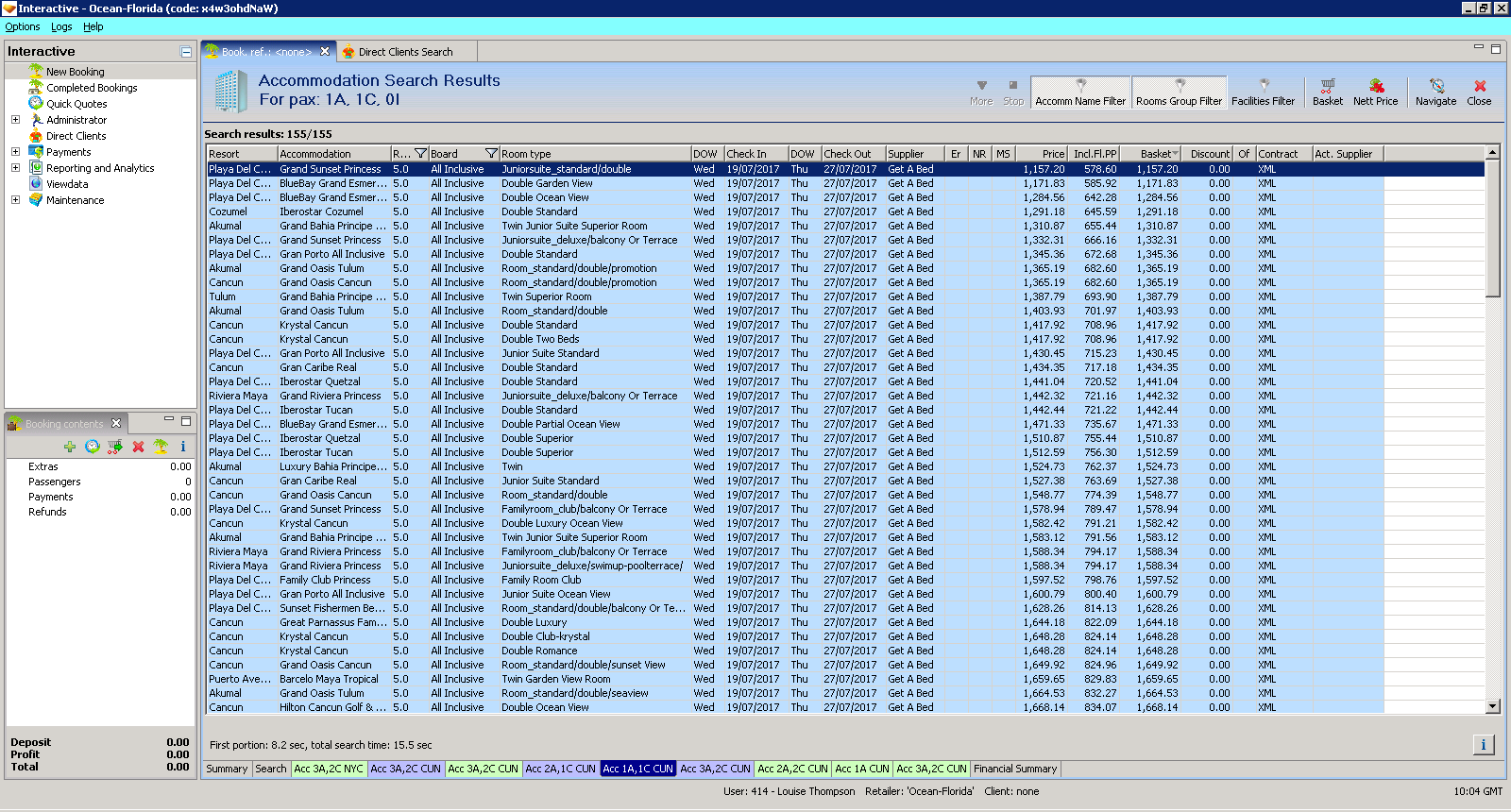Screen dimensions: 1511x812
Task: Click the blue info icon at bottom right
Action: tap(1483, 745)
